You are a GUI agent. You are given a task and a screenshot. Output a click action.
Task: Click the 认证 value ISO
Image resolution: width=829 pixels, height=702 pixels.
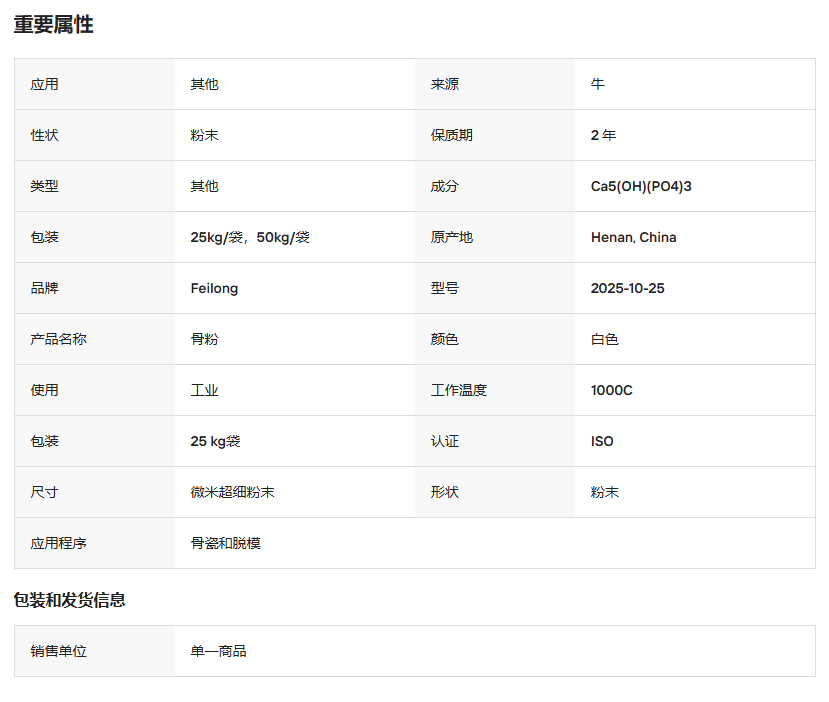[x=597, y=441]
